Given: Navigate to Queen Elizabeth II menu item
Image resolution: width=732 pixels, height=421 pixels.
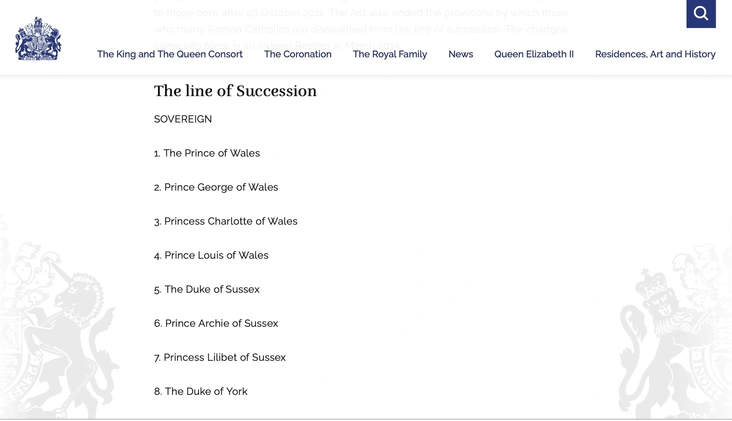Looking at the screenshot, I should pos(534,54).
